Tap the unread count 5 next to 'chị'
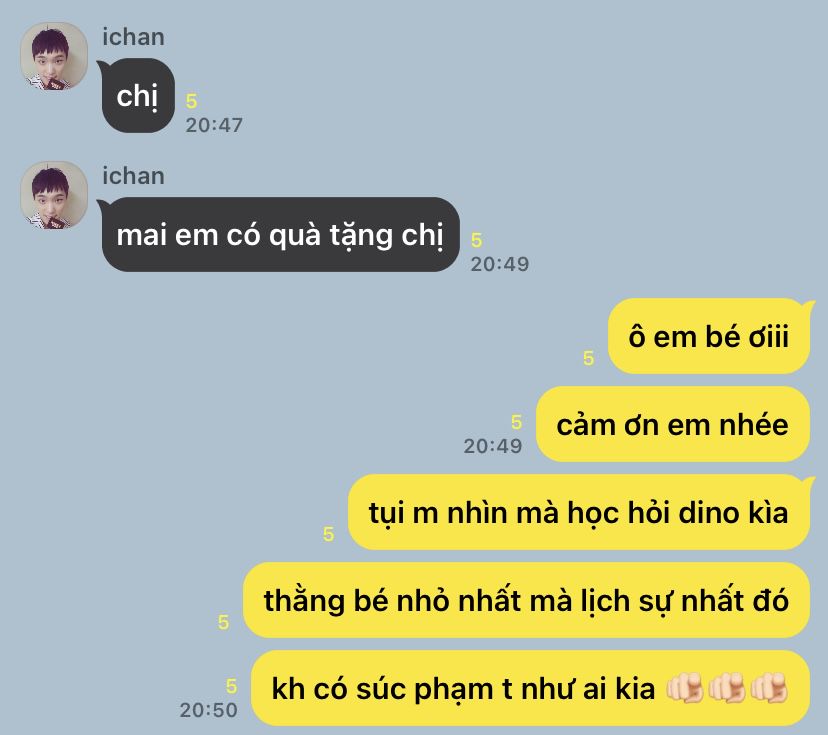This screenshot has height=735, width=828. (191, 101)
